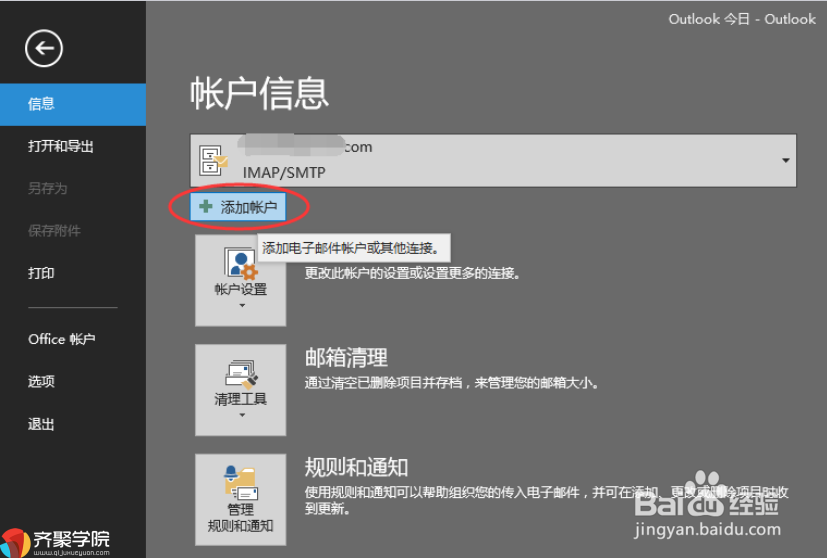This screenshot has width=827, height=558.
Task: Click the 添加帐户 button
Action: click(x=238, y=207)
